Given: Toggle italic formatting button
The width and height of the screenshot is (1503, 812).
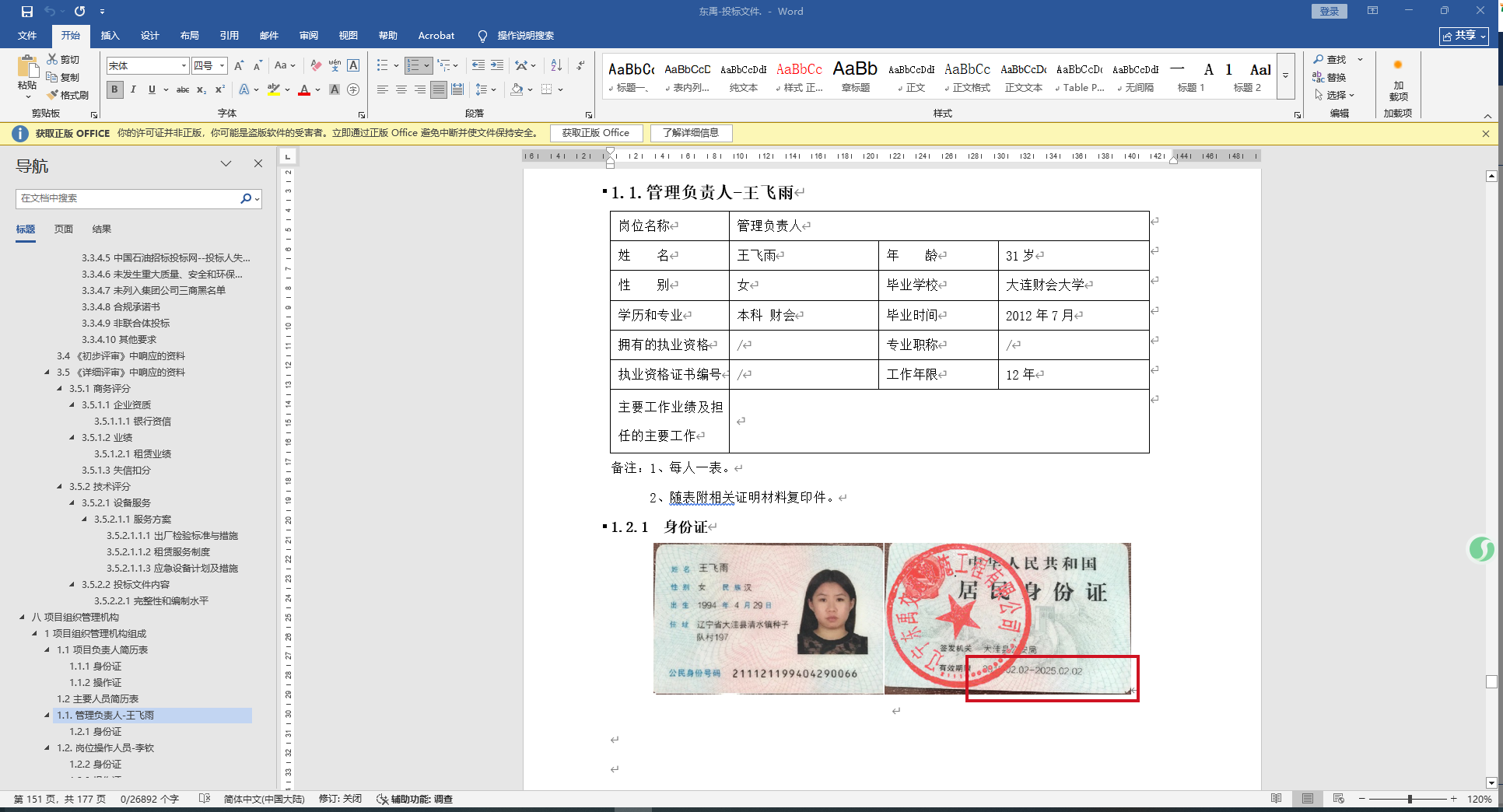Looking at the screenshot, I should 133,89.
